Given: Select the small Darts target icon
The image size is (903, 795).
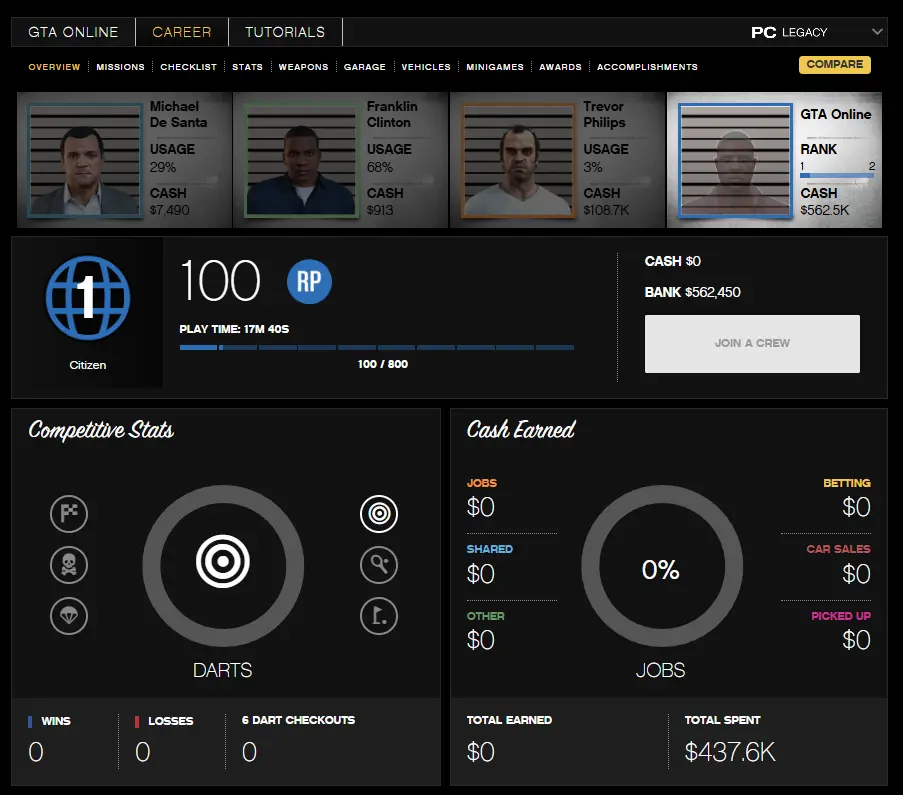Looking at the screenshot, I should point(379,515).
